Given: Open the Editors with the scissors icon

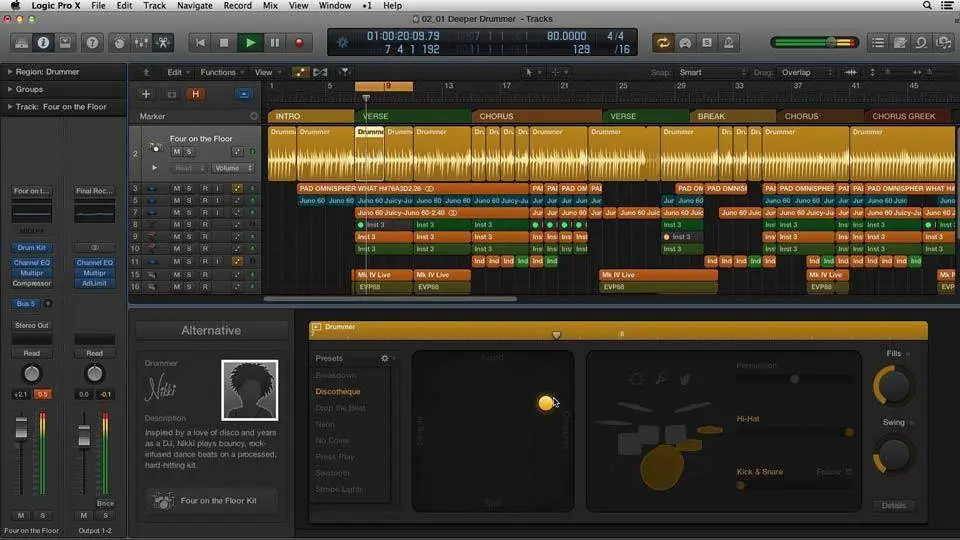Looking at the screenshot, I should click(x=164, y=42).
